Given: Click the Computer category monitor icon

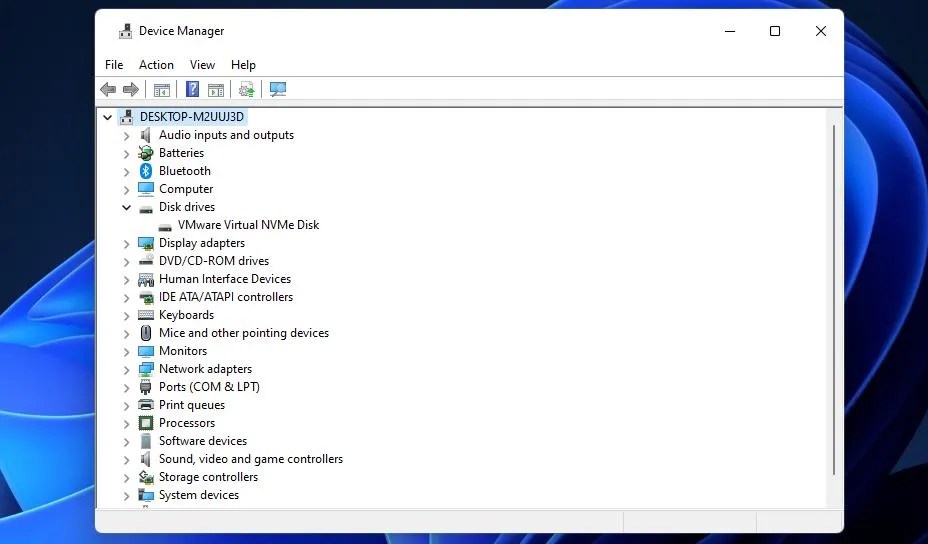Looking at the screenshot, I should [146, 189].
